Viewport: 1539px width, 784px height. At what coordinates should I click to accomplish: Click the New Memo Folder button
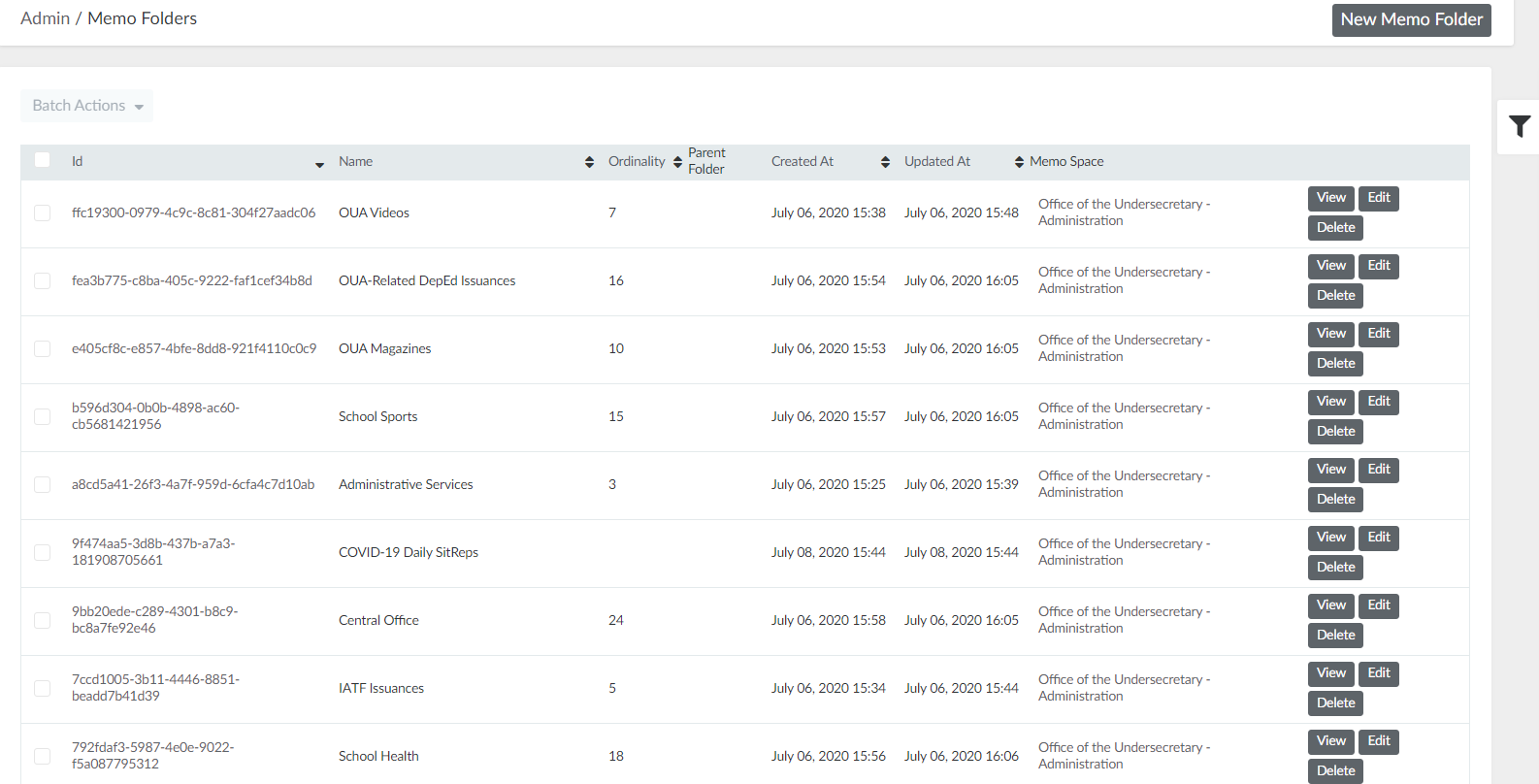coord(1411,19)
